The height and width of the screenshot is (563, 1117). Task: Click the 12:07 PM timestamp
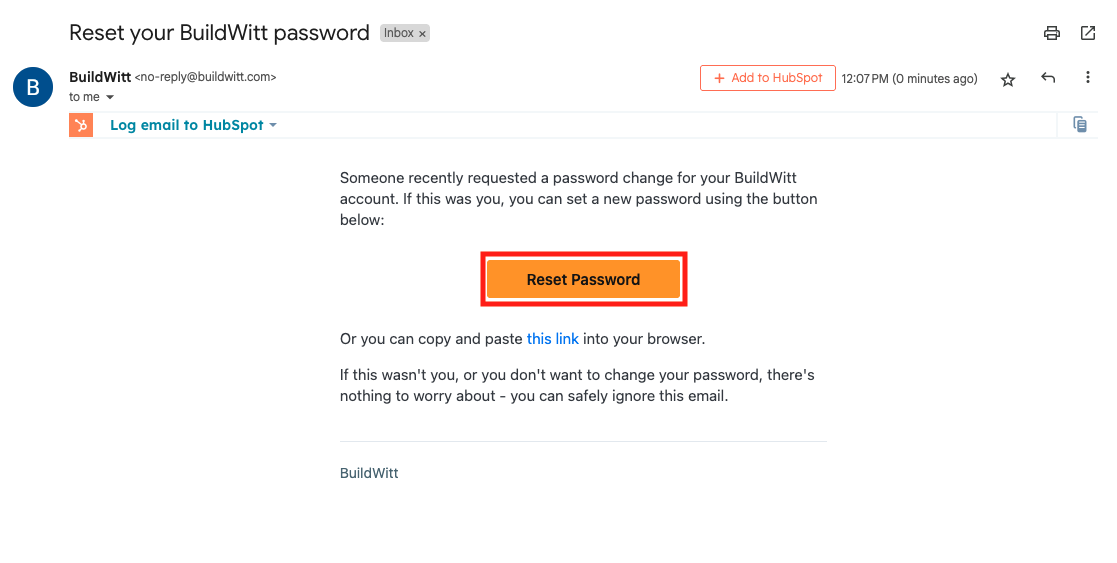point(865,79)
